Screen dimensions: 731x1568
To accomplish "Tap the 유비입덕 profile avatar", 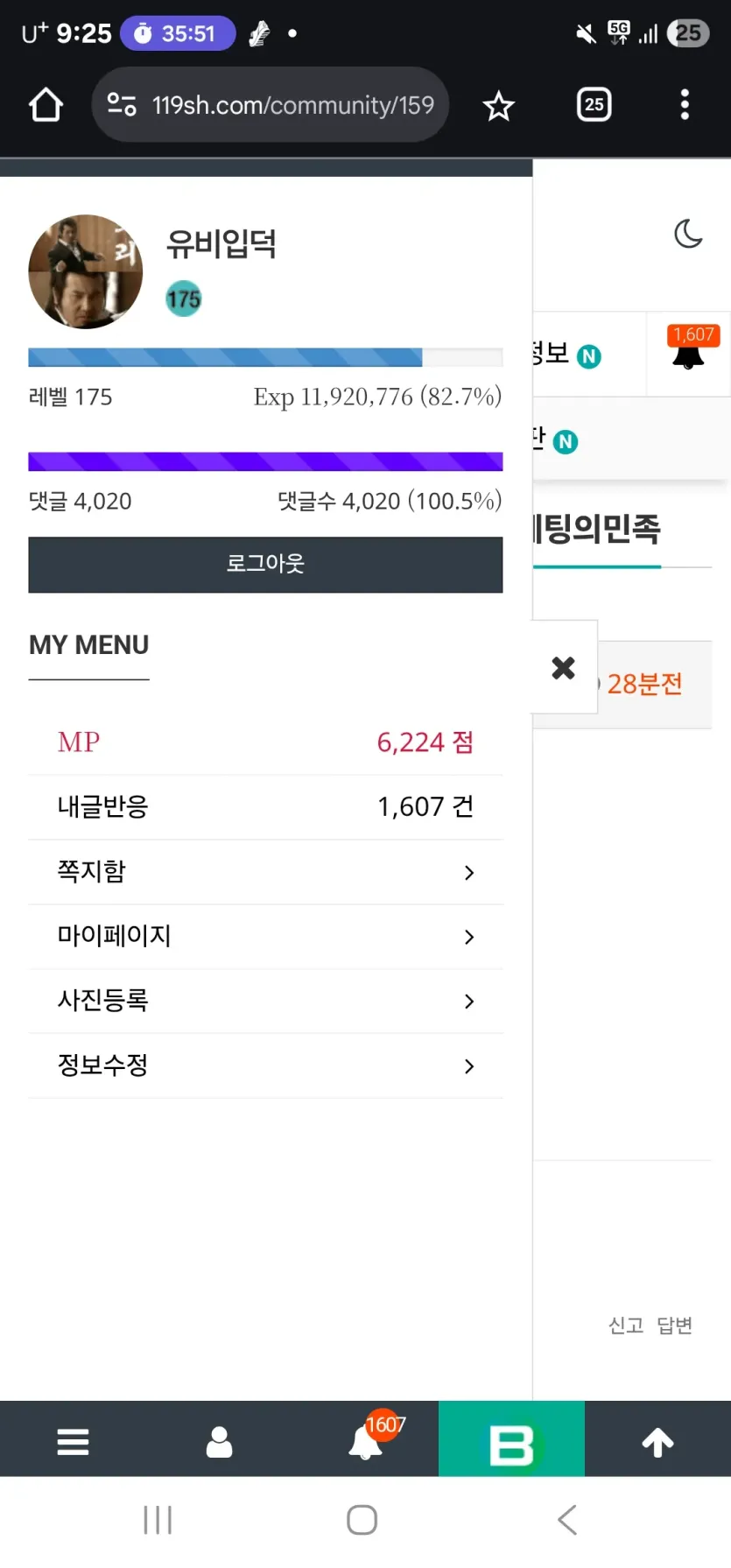I will [86, 271].
